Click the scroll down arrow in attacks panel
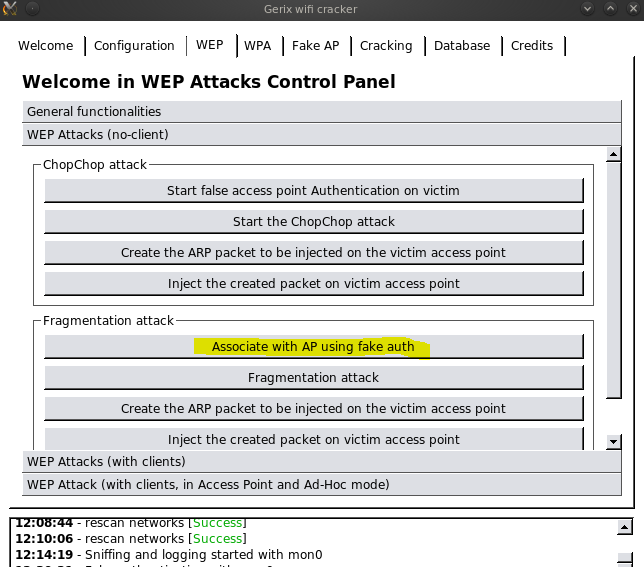The width and height of the screenshot is (644, 567). click(614, 442)
